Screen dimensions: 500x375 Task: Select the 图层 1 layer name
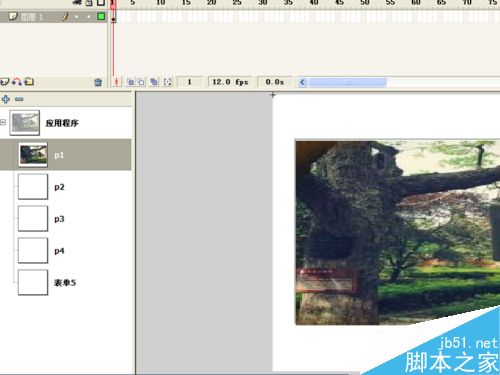(x=32, y=17)
